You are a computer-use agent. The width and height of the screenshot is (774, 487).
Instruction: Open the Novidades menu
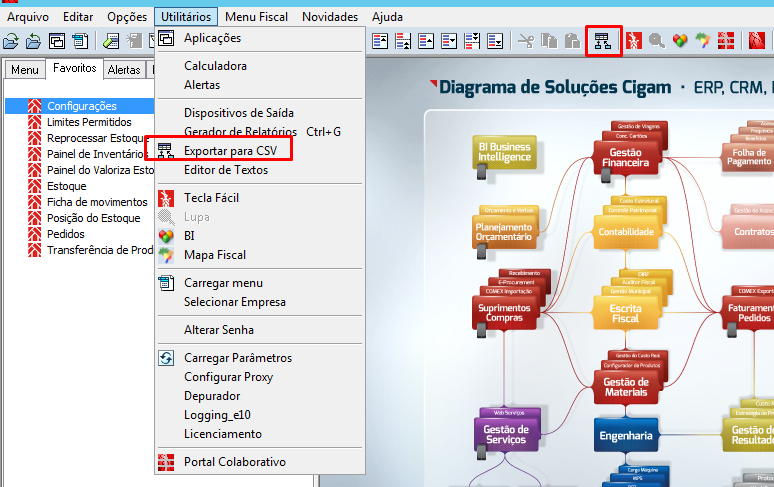pos(330,17)
